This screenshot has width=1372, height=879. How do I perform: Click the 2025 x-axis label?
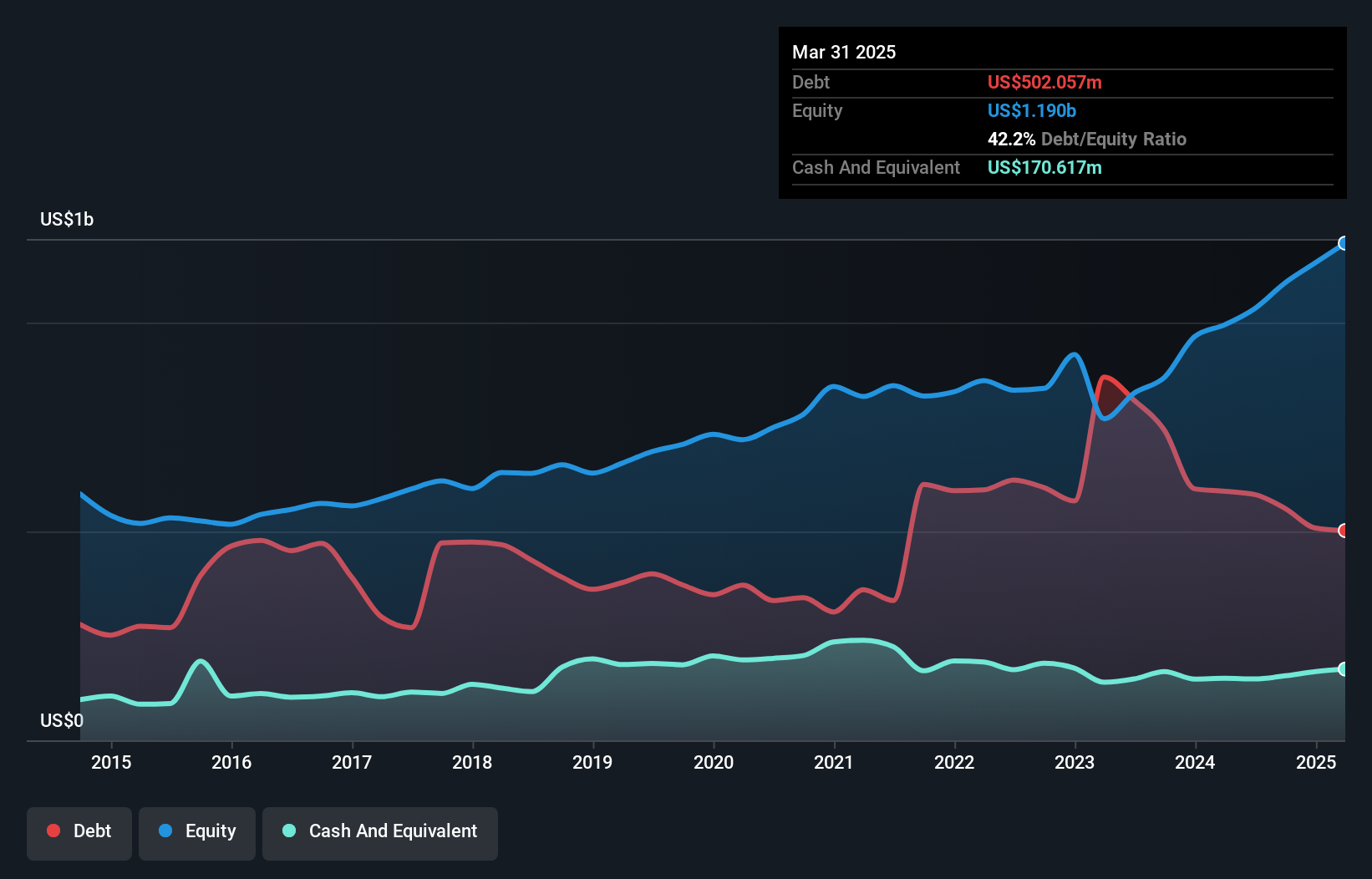(1316, 762)
